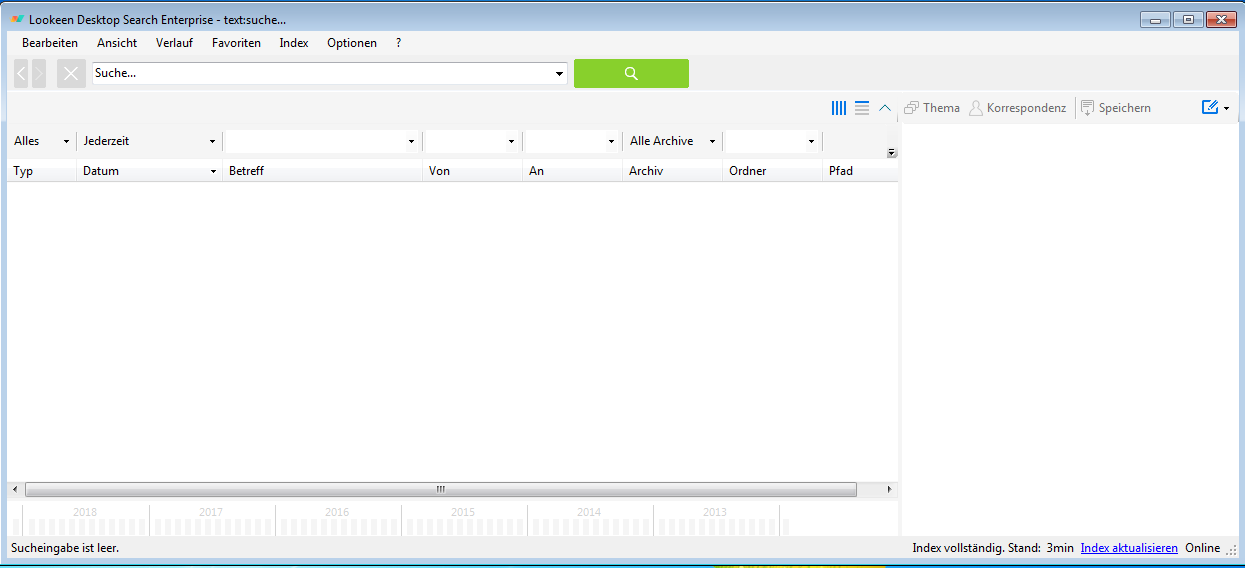Click the window resize grip icon
This screenshot has height=568, width=1245.
point(1232,550)
